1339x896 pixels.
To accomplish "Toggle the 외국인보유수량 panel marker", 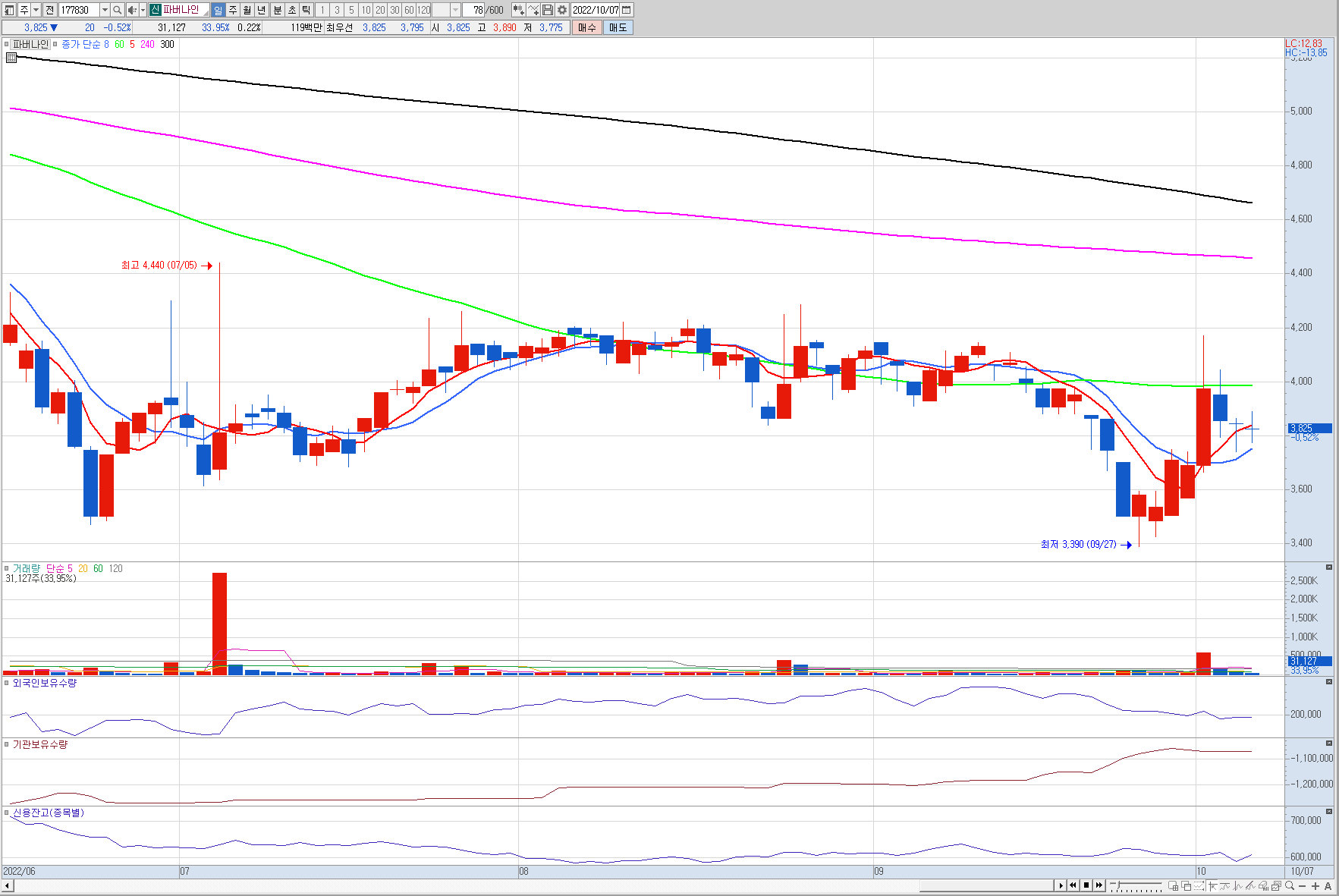I will [x=7, y=683].
